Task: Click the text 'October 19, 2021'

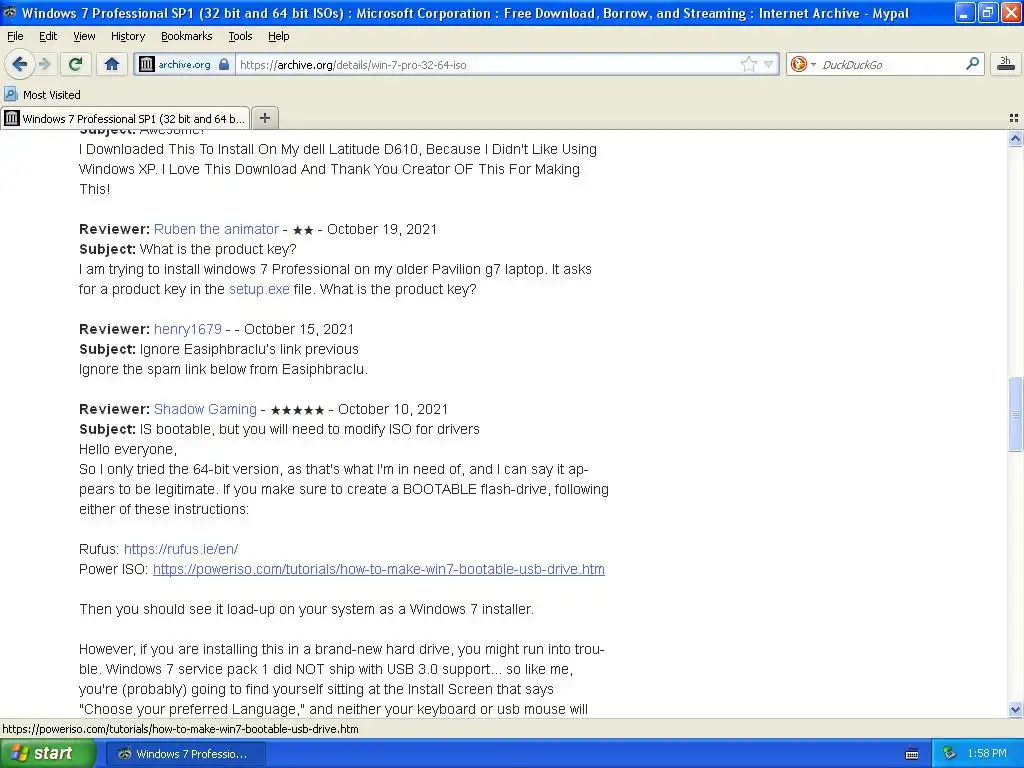Action: [x=382, y=229]
